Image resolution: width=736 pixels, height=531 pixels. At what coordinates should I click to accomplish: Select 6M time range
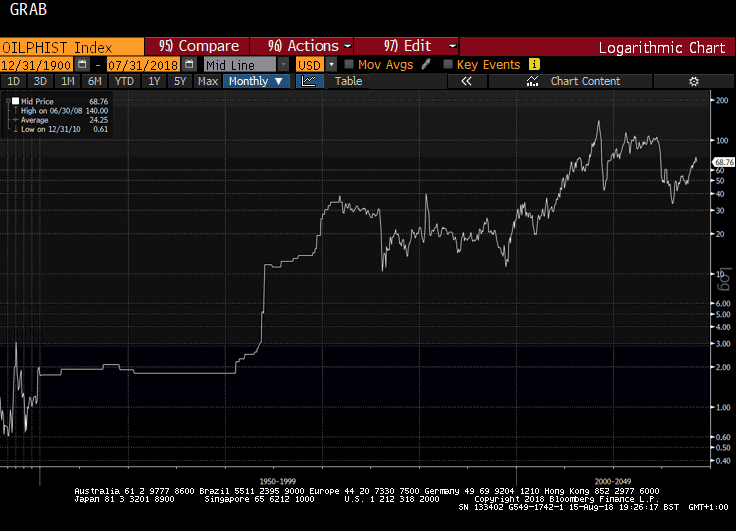pyautogui.click(x=94, y=81)
